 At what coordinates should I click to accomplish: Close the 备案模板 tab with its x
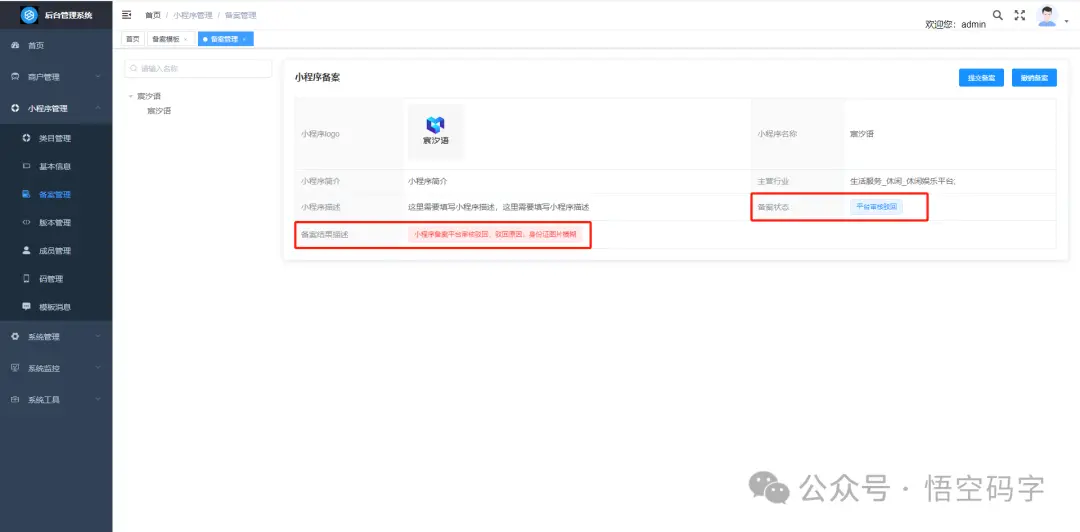coord(185,40)
